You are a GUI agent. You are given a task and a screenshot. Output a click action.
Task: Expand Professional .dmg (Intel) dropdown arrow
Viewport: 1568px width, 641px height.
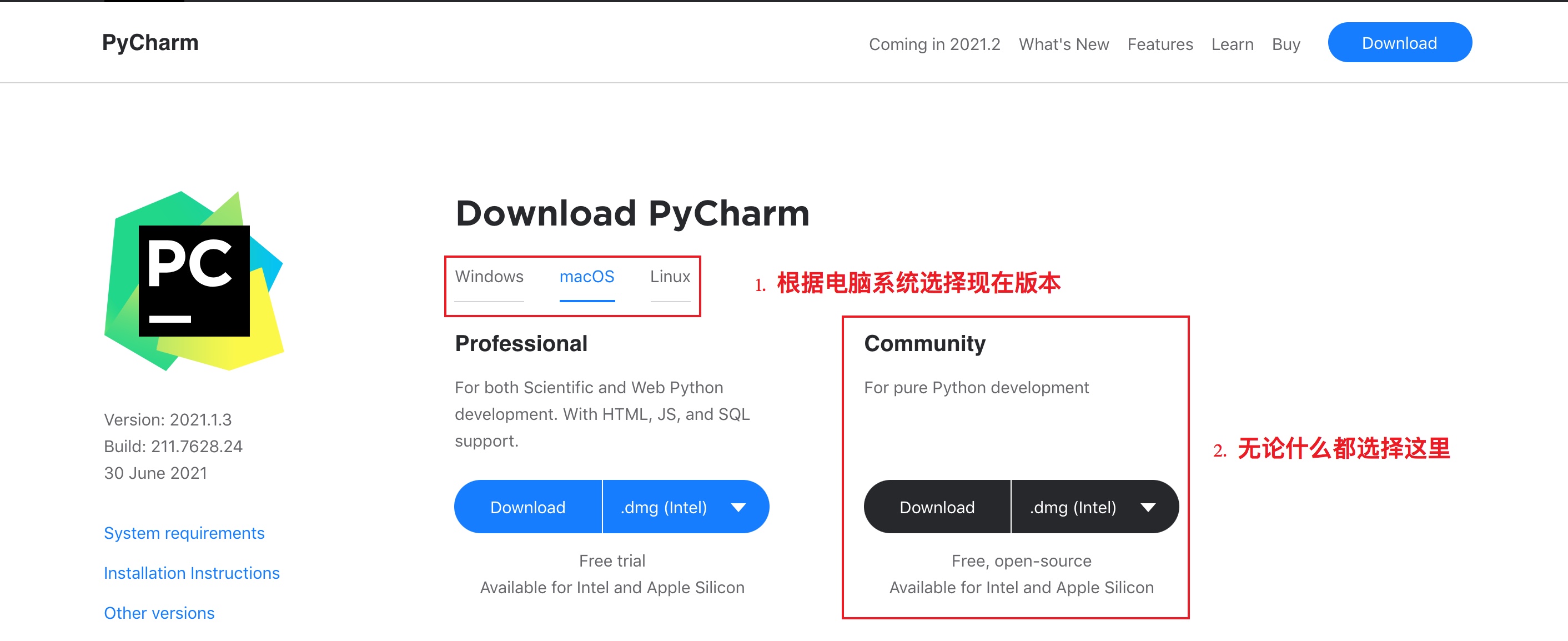coord(738,507)
